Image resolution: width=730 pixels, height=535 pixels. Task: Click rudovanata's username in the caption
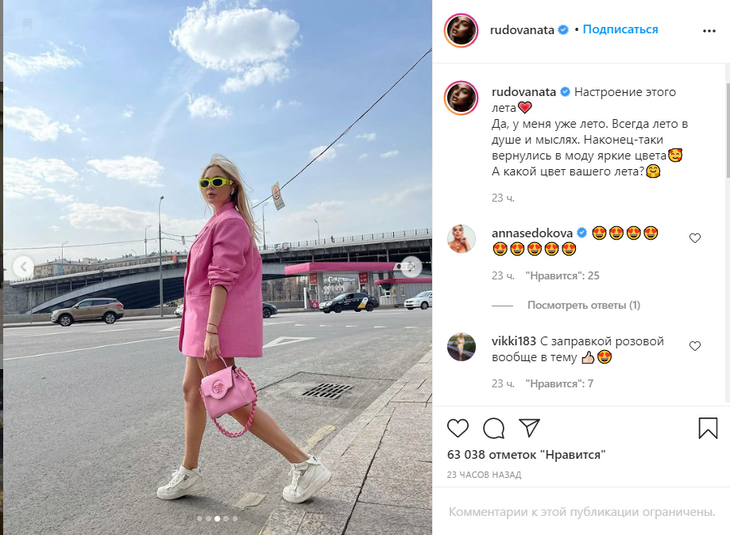click(x=524, y=92)
